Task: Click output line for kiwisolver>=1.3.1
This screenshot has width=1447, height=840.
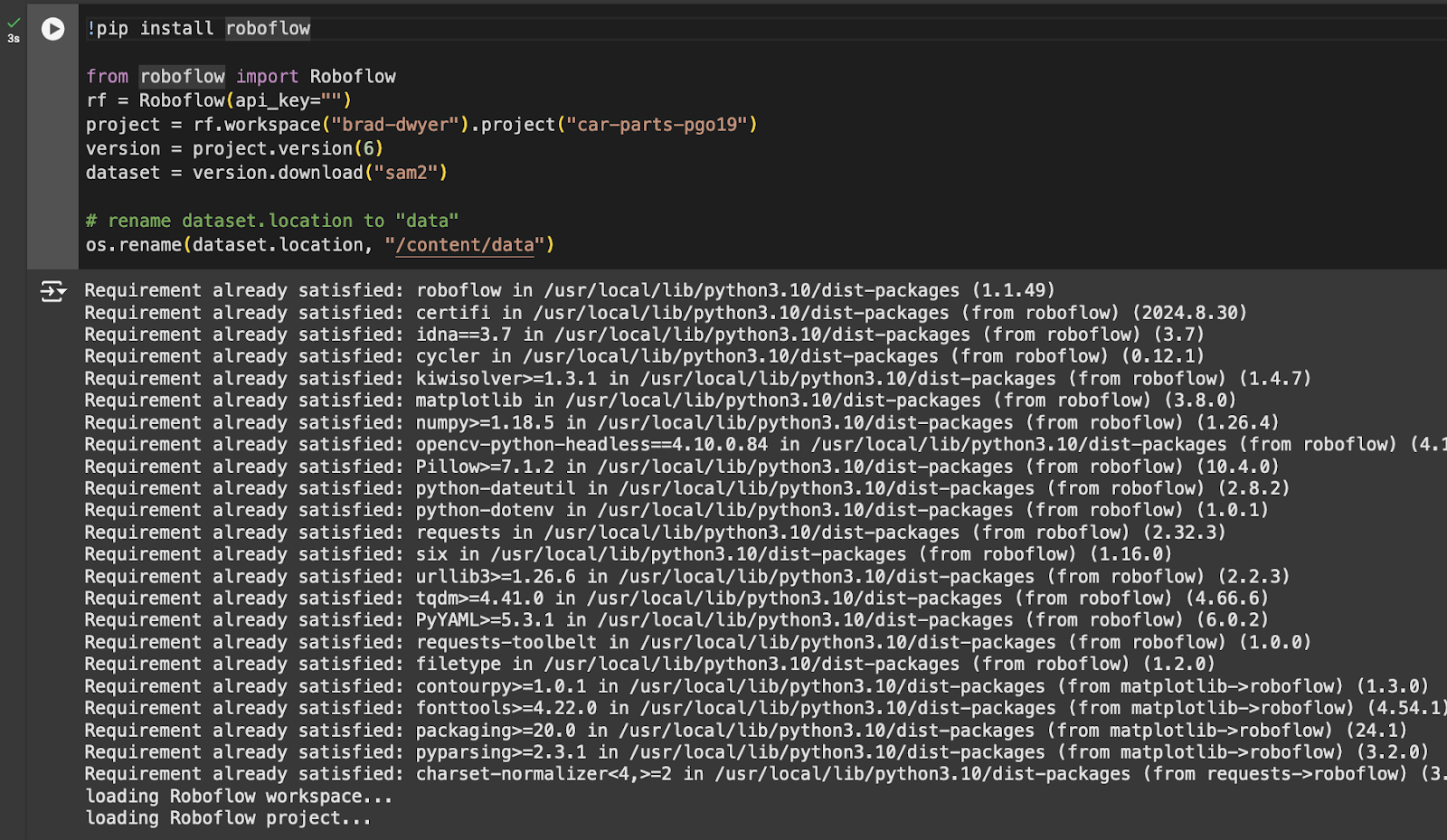Action: [698, 379]
